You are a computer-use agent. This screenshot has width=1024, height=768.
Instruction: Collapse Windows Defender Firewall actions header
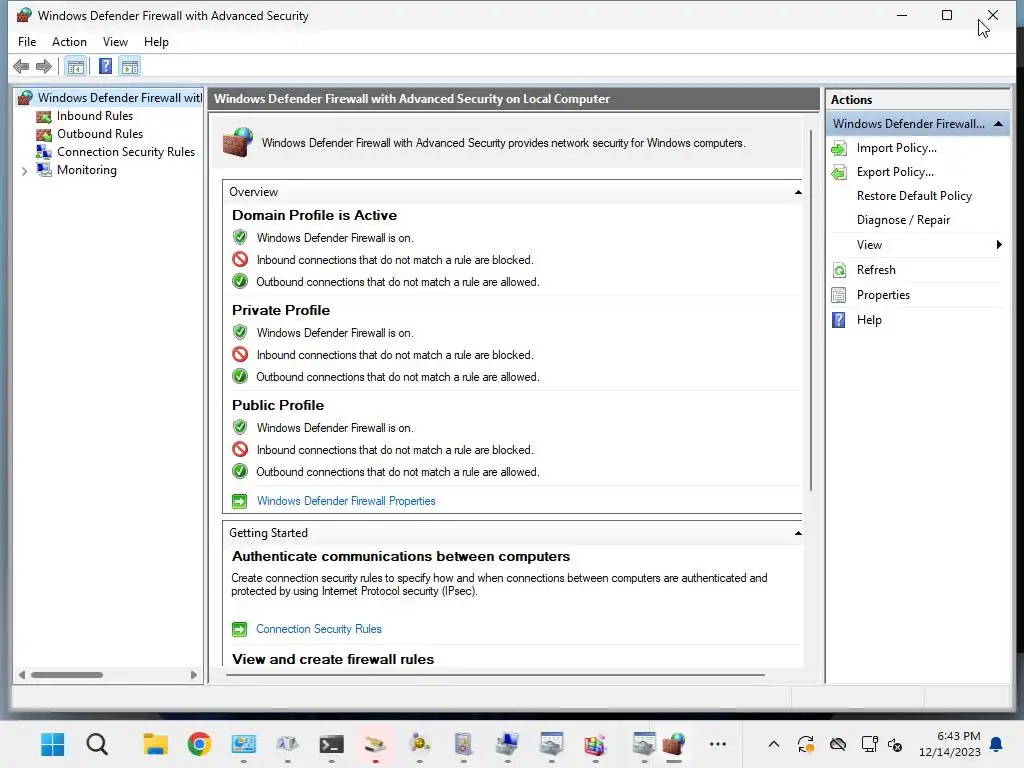pyautogui.click(x=998, y=123)
